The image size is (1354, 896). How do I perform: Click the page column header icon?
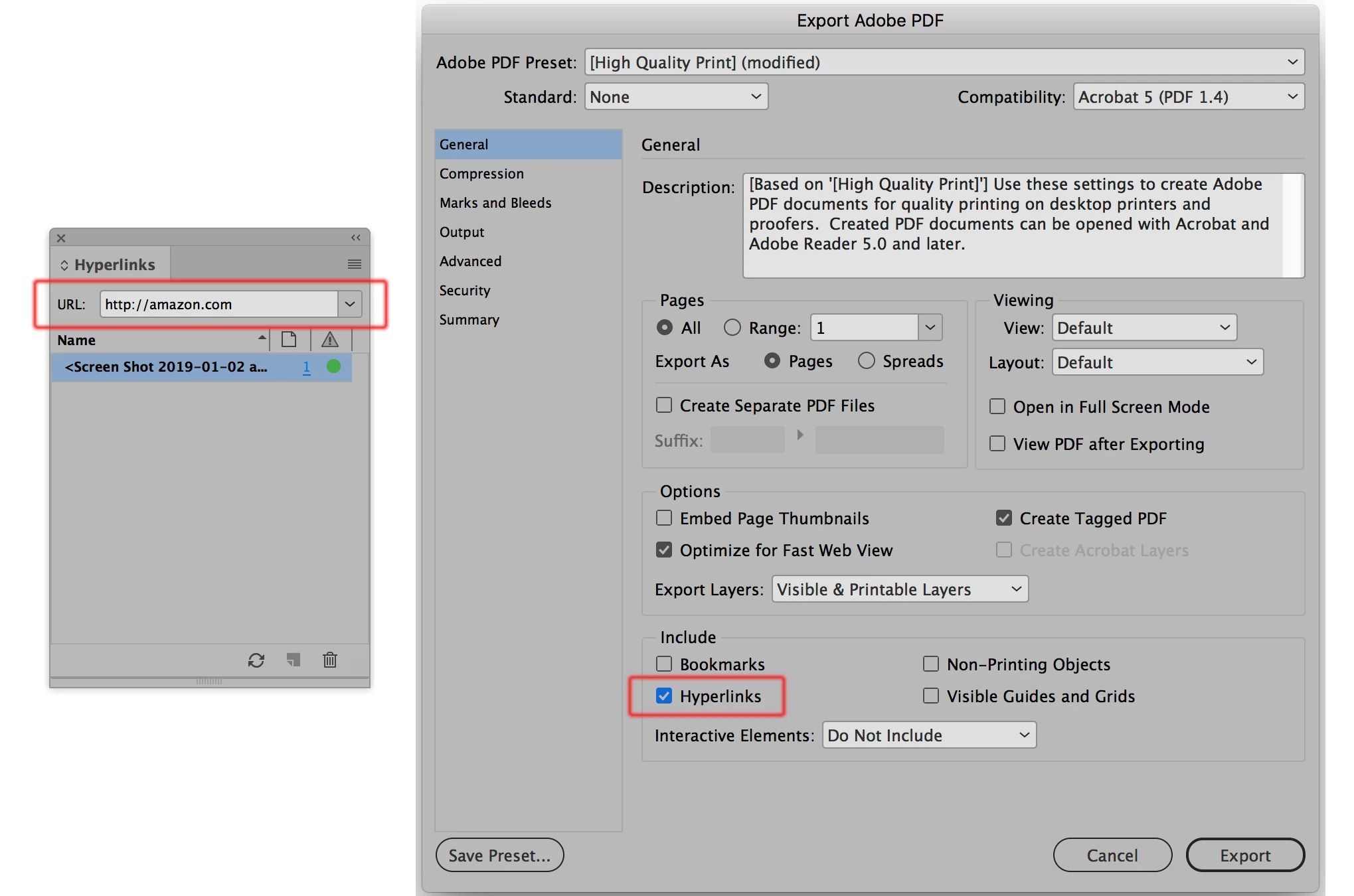click(x=289, y=340)
